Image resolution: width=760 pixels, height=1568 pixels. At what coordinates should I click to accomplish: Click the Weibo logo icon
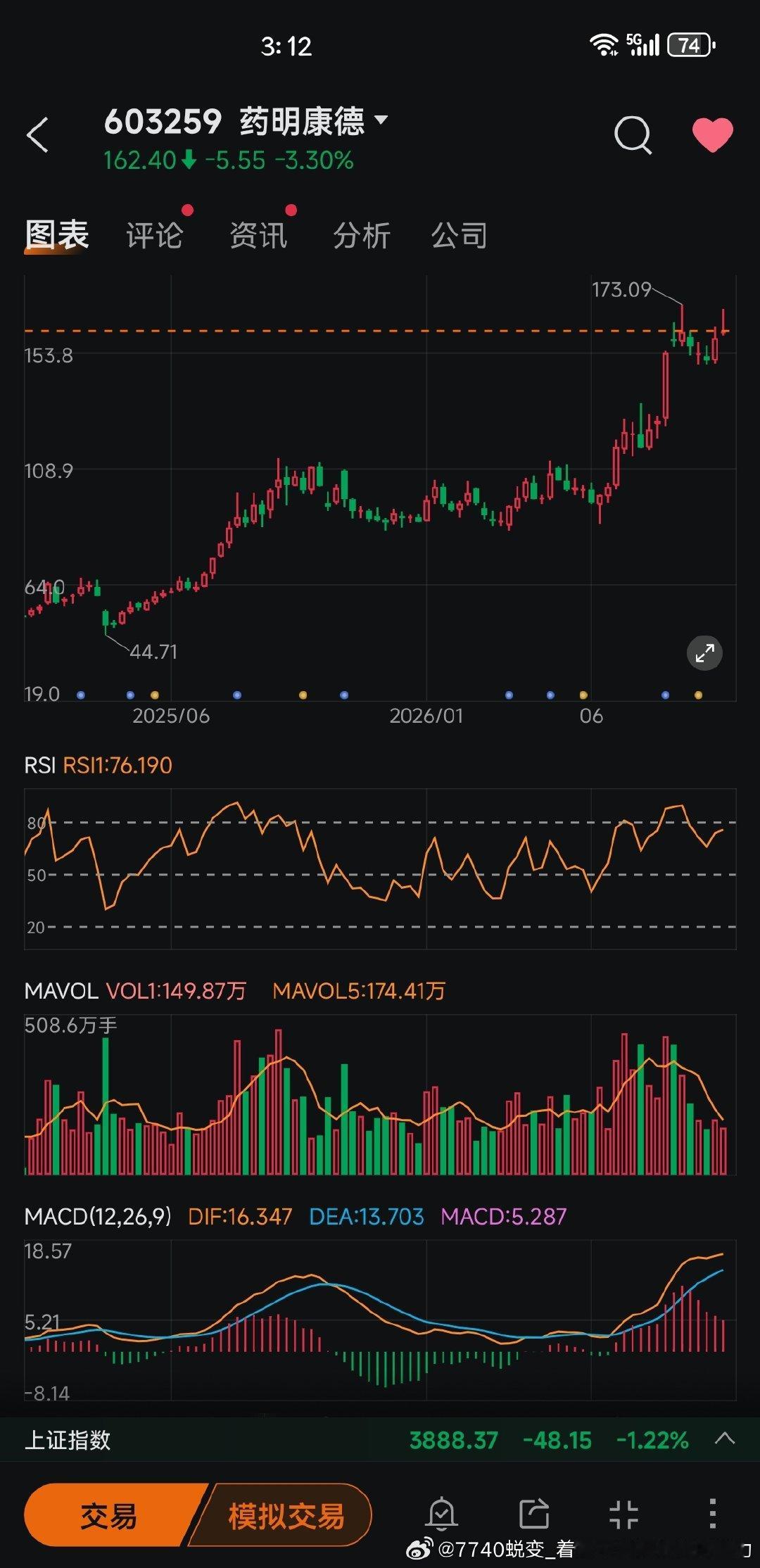(421, 1549)
